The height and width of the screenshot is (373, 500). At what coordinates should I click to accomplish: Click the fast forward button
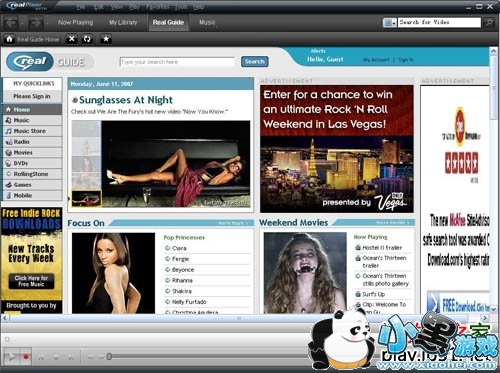(101, 357)
